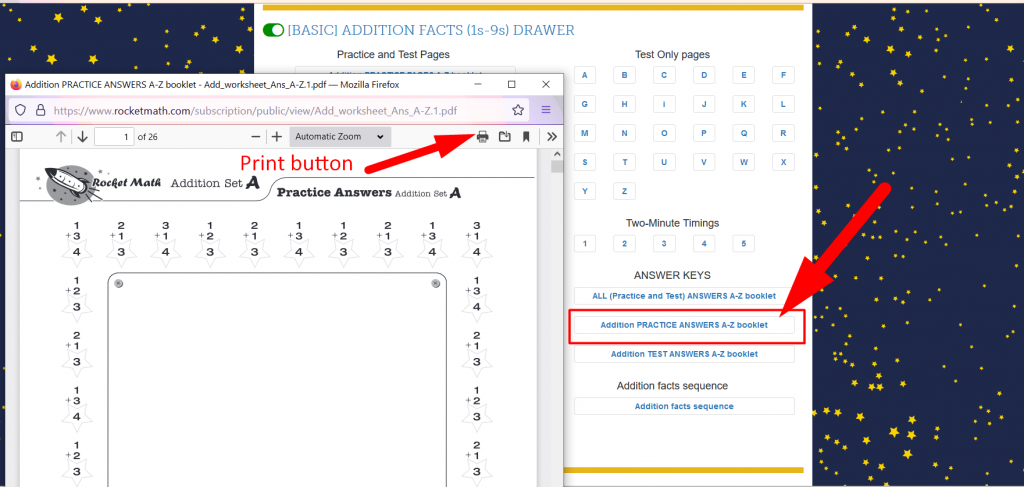Open Test Only page F
Screen dimensions: 1024x487
[x=783, y=75]
